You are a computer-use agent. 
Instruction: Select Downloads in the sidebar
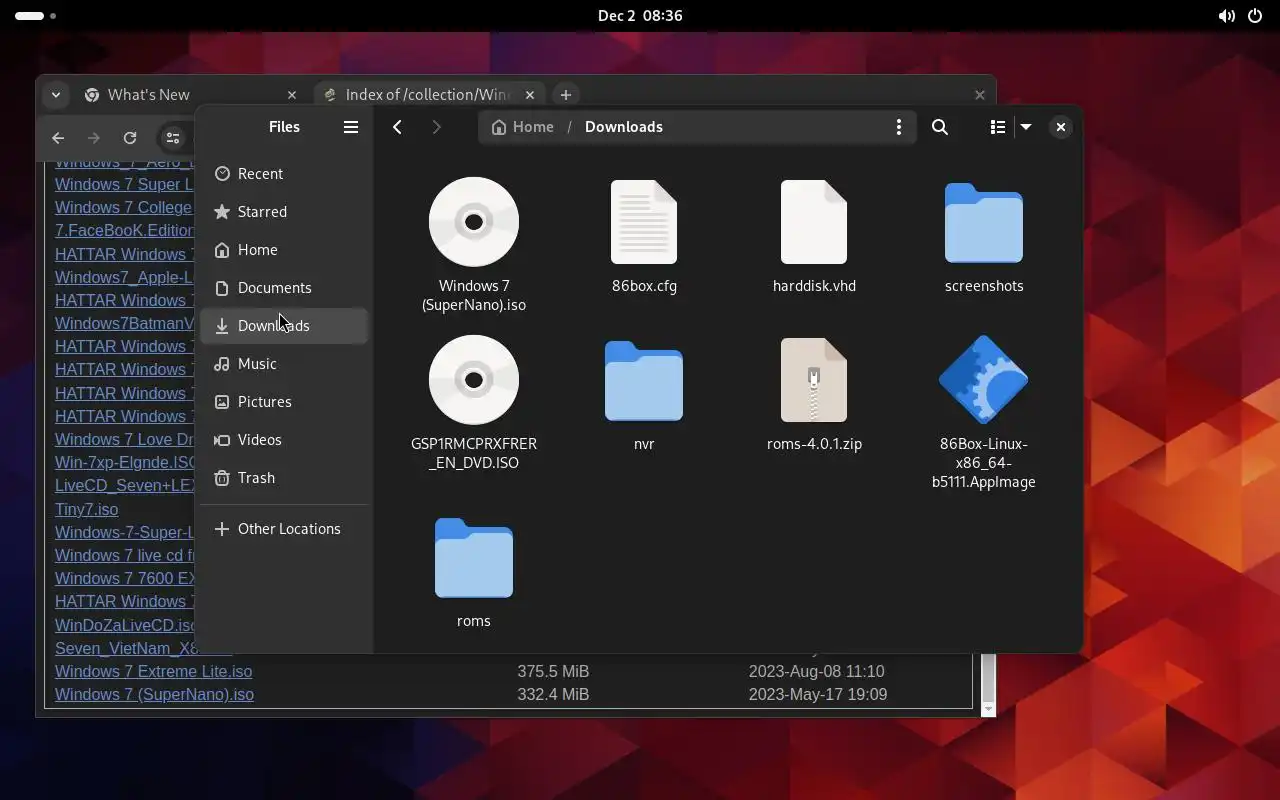coord(284,326)
